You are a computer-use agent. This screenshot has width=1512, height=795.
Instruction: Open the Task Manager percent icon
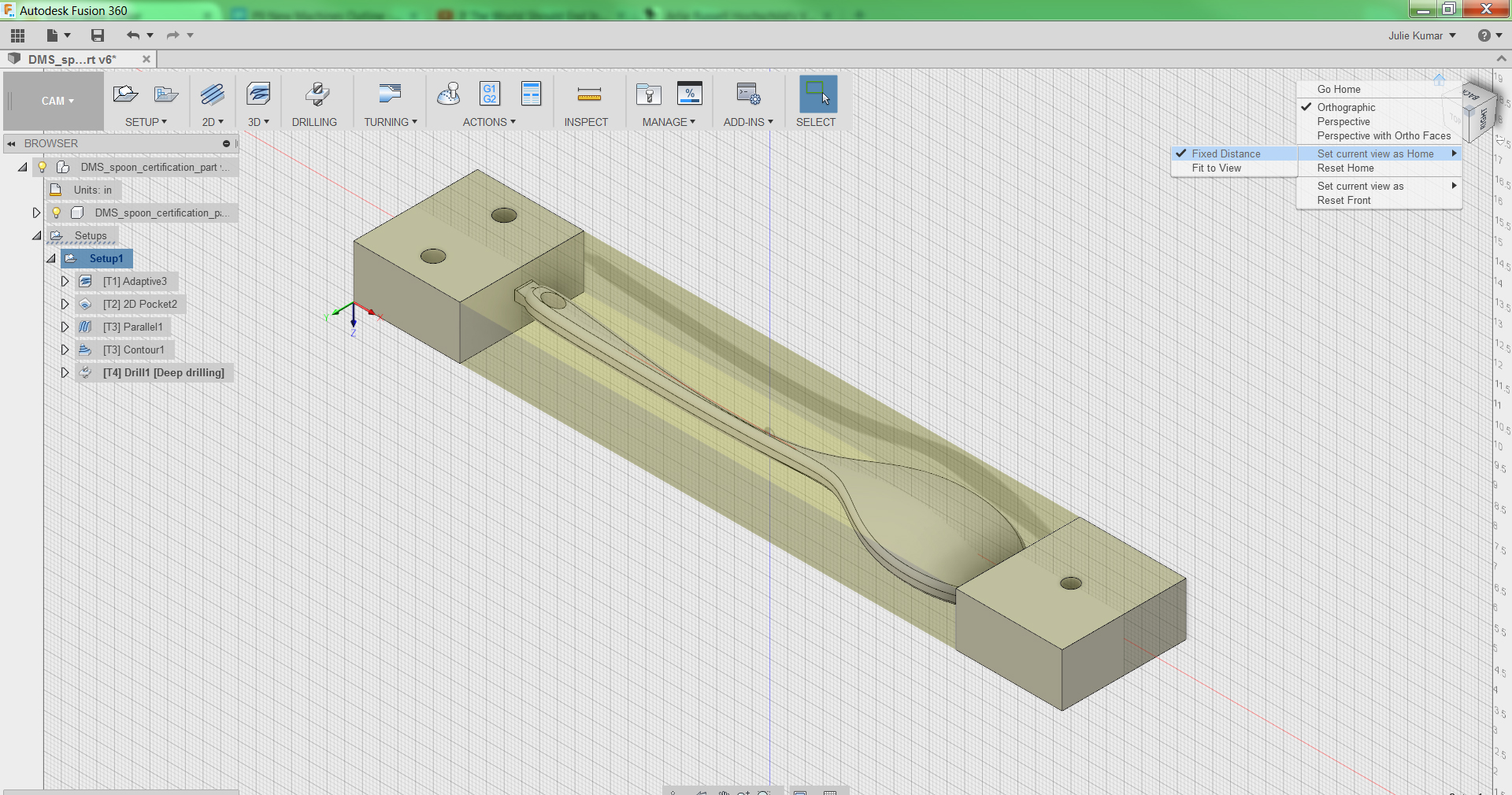(690, 94)
